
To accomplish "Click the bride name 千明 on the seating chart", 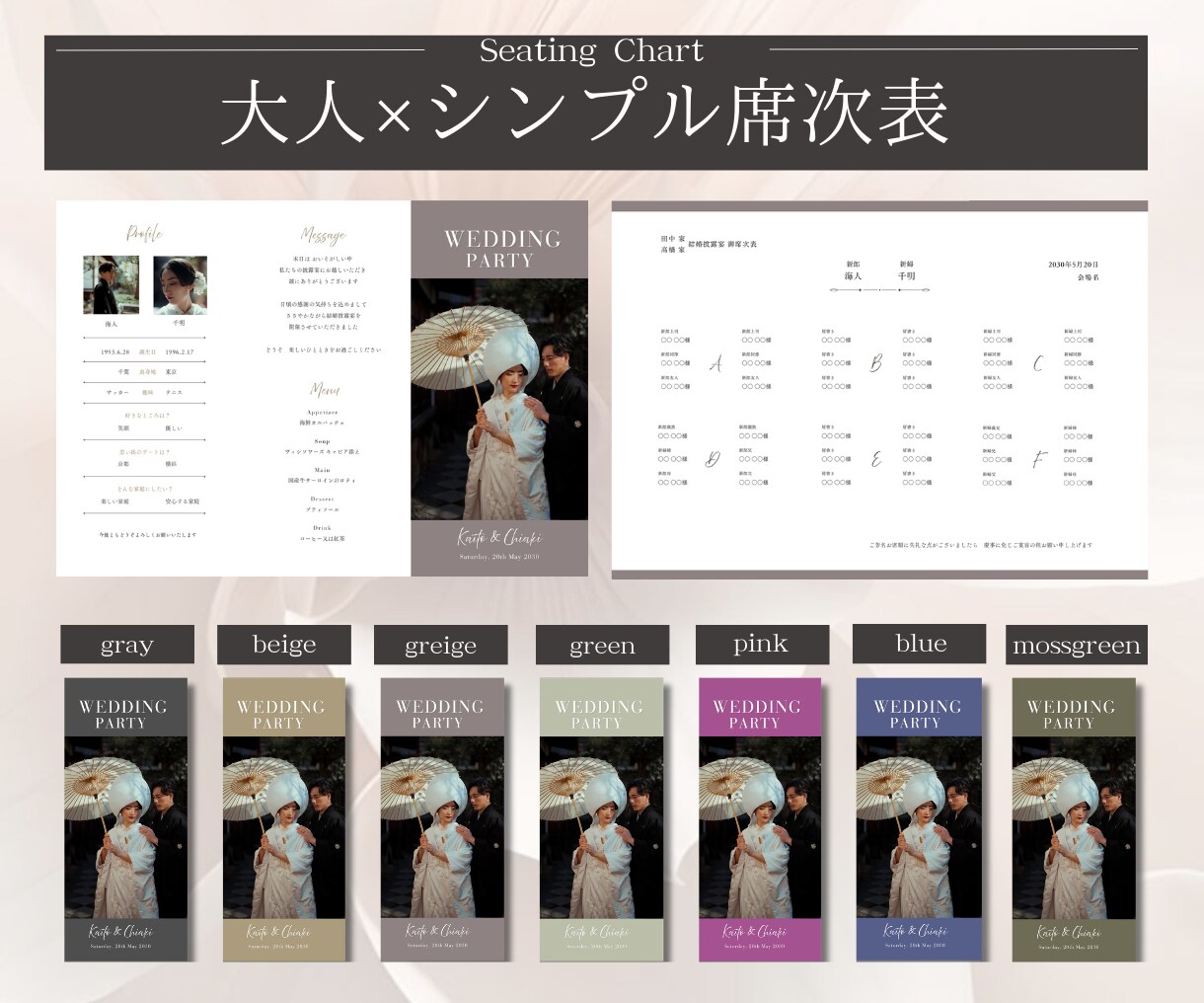I will (906, 276).
